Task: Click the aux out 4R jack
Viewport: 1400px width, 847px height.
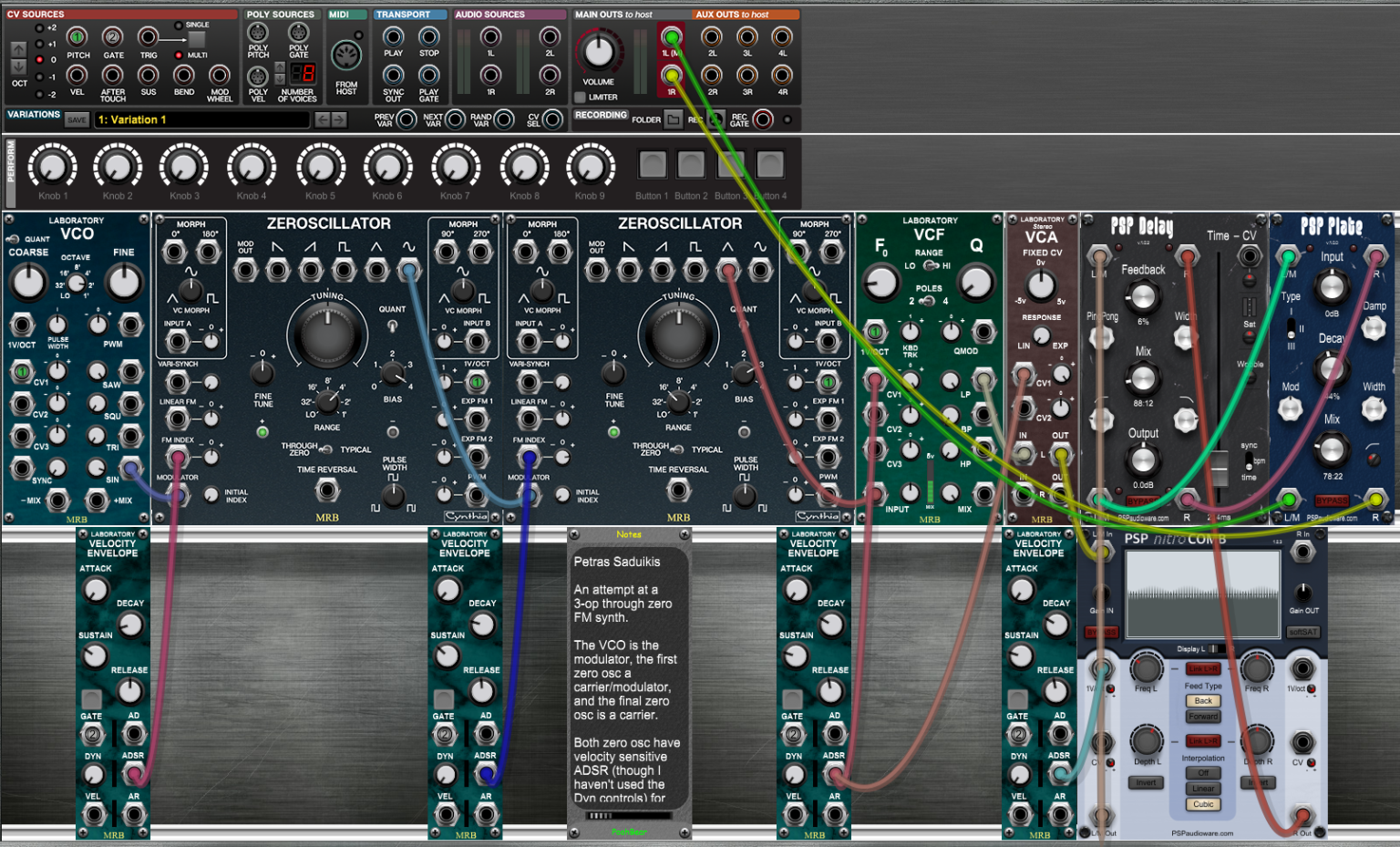Action: [782, 75]
